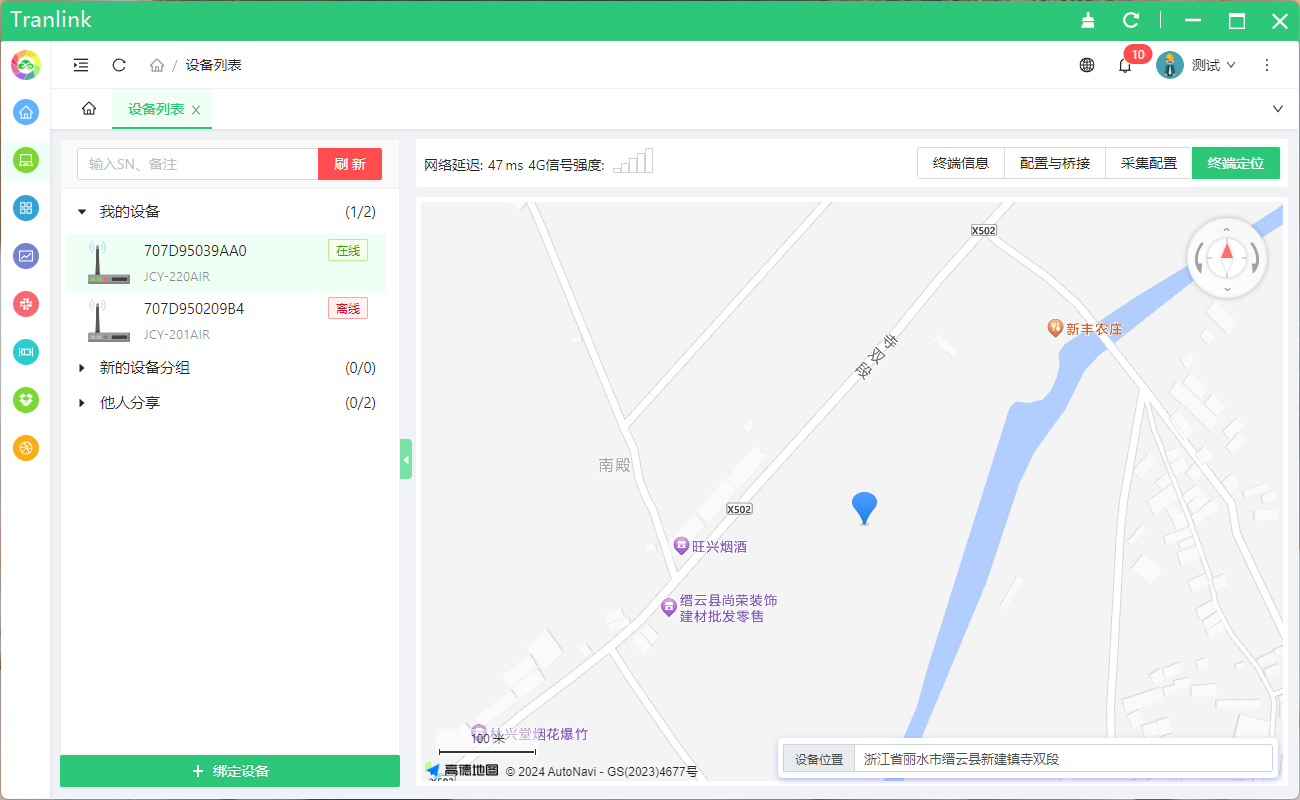Open notifications bell with 10 badge
This screenshot has width=1300, height=800.
[x=1126, y=65]
